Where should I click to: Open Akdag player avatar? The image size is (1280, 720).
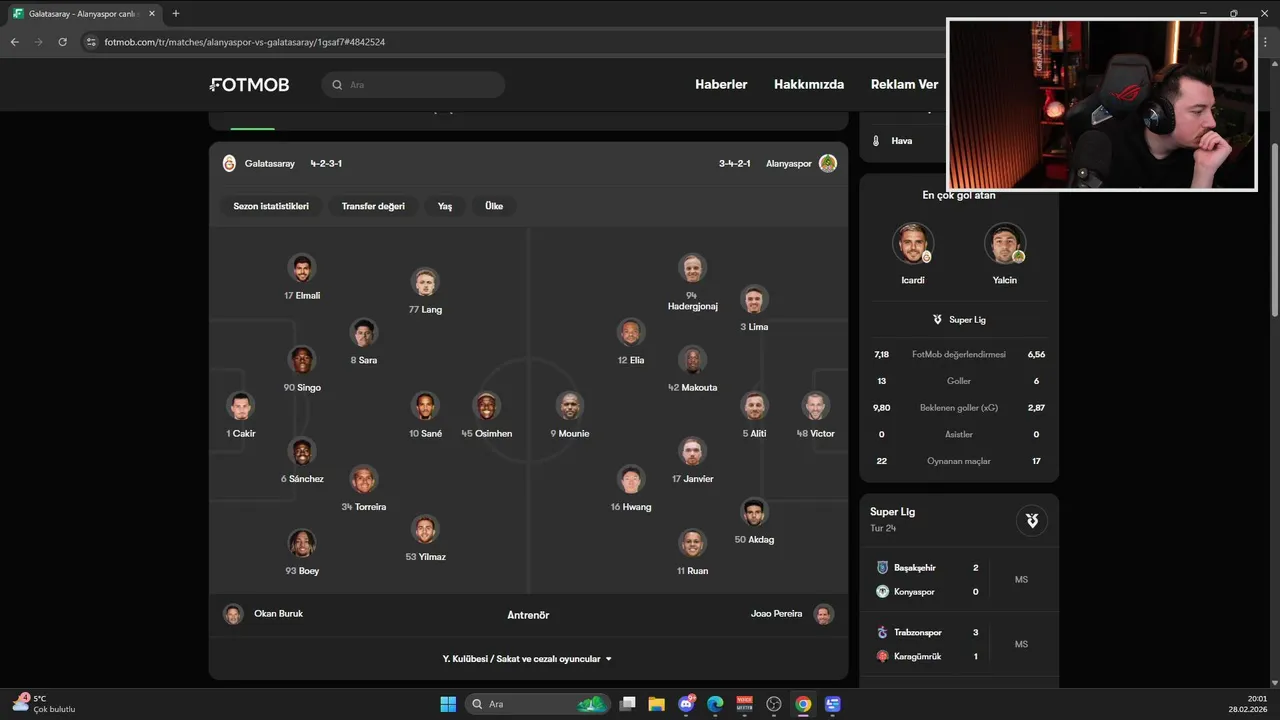[x=754, y=512]
